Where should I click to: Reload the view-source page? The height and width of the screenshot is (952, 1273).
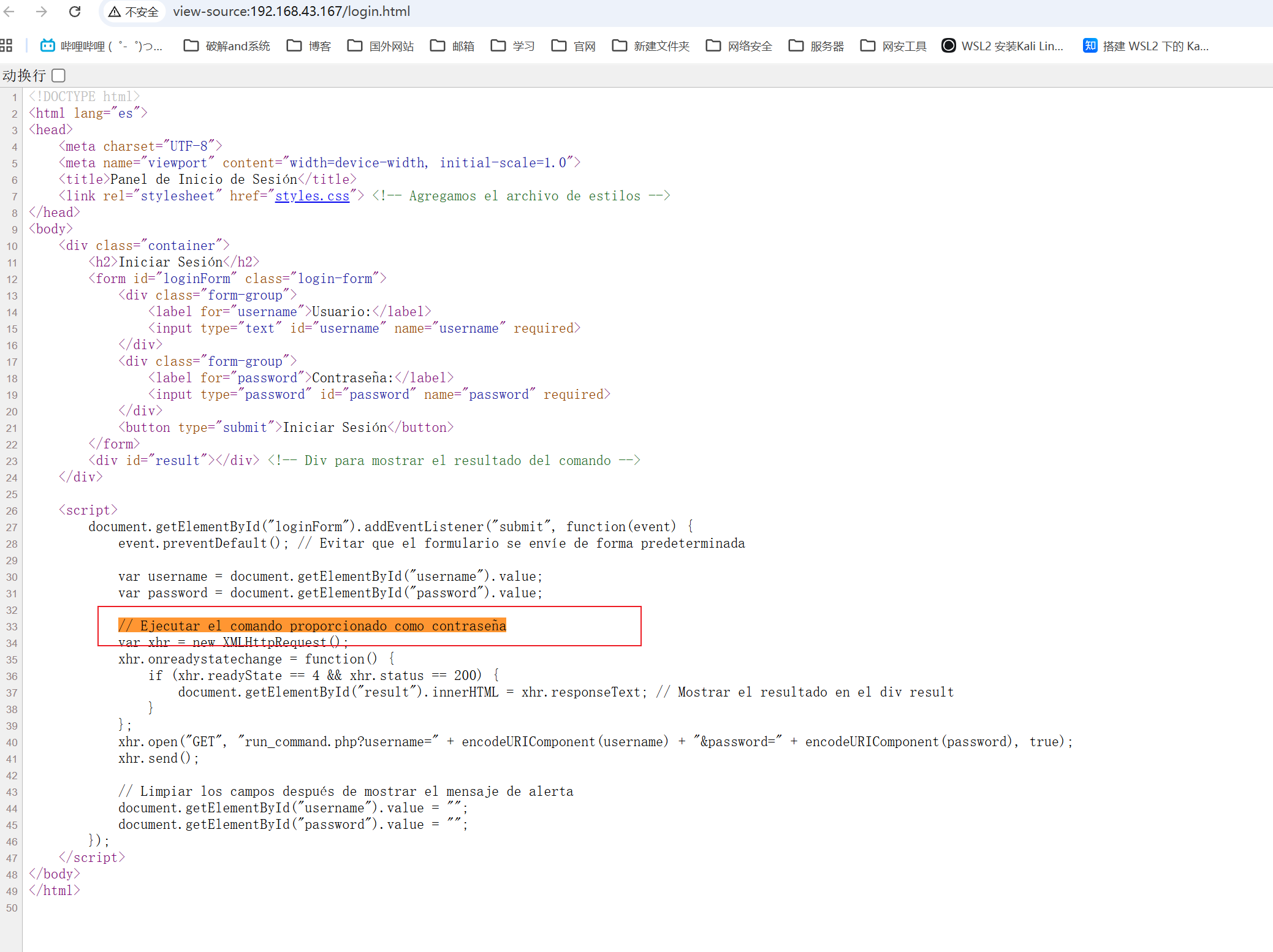(x=75, y=12)
